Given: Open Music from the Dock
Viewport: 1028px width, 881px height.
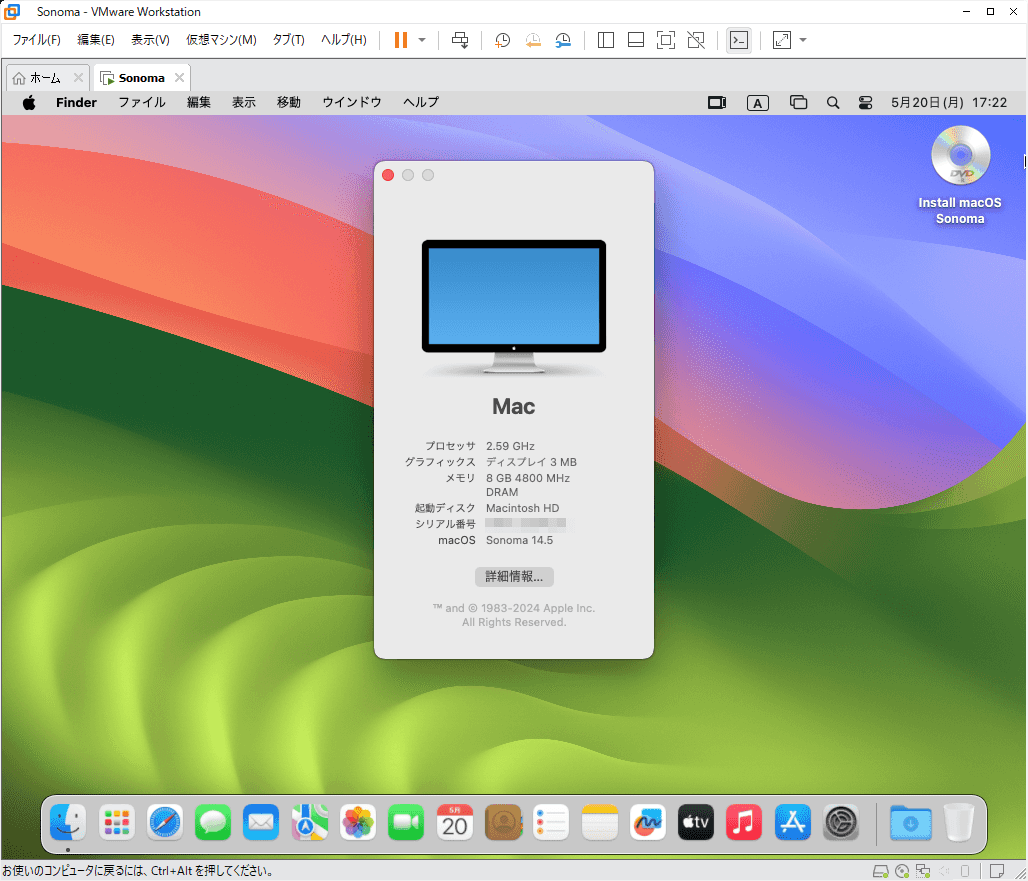Looking at the screenshot, I should click(x=744, y=822).
